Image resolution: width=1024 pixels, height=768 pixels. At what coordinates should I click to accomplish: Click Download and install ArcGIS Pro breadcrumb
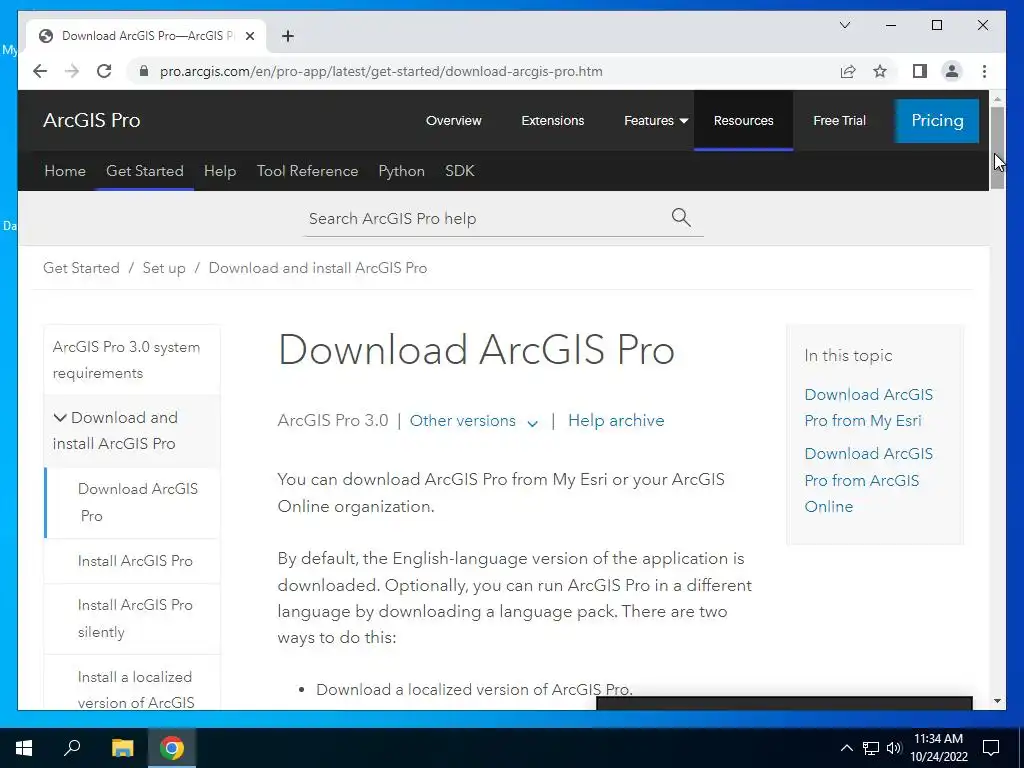tap(317, 268)
